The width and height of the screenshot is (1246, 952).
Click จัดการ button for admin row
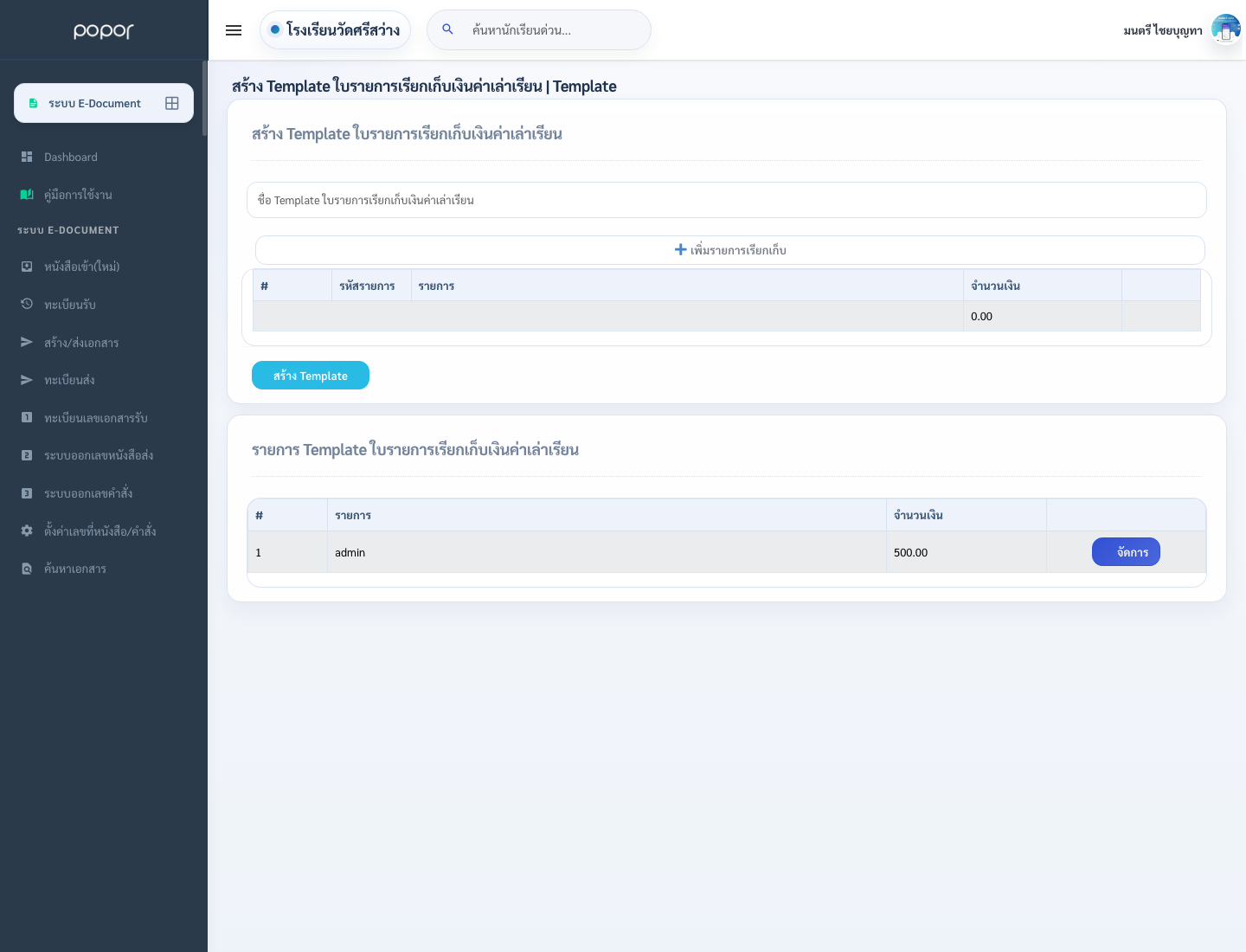1126,552
